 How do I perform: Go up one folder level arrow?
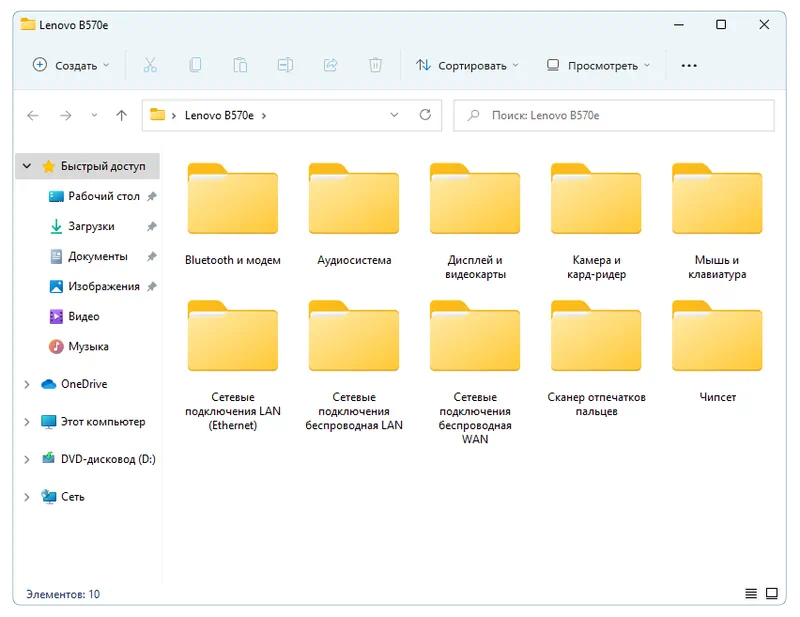pos(121,116)
